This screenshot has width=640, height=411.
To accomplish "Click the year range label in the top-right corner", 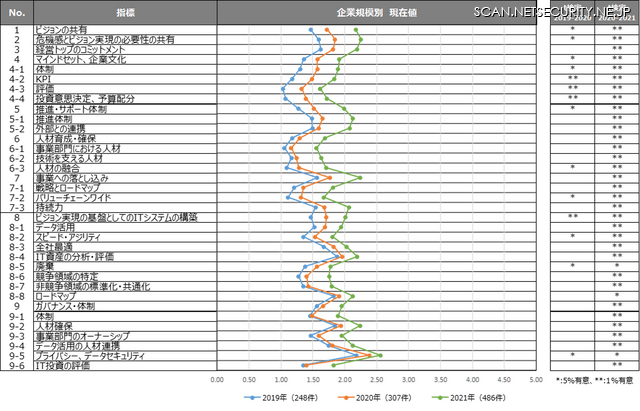I will click(x=594, y=19).
